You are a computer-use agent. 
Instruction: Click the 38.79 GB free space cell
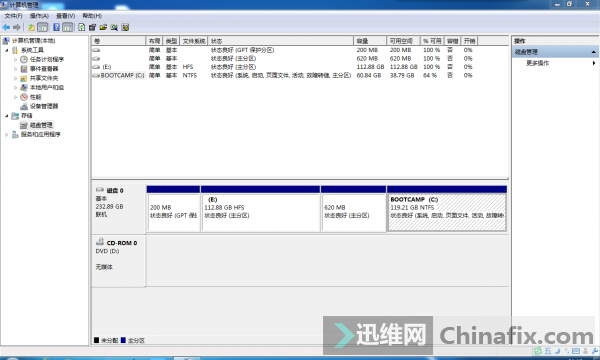(x=402, y=75)
